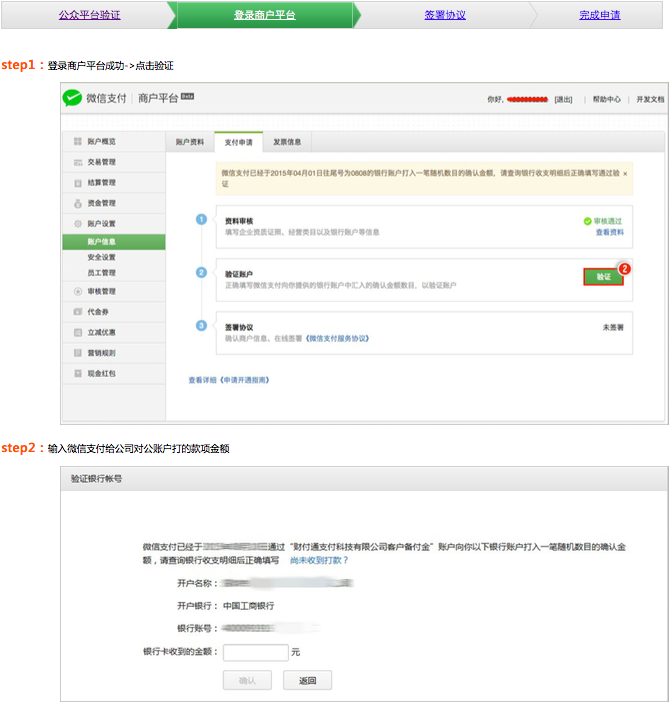Click the 结算管理 sidebar icon
Screen dimensions: 672x707
(x=78, y=183)
